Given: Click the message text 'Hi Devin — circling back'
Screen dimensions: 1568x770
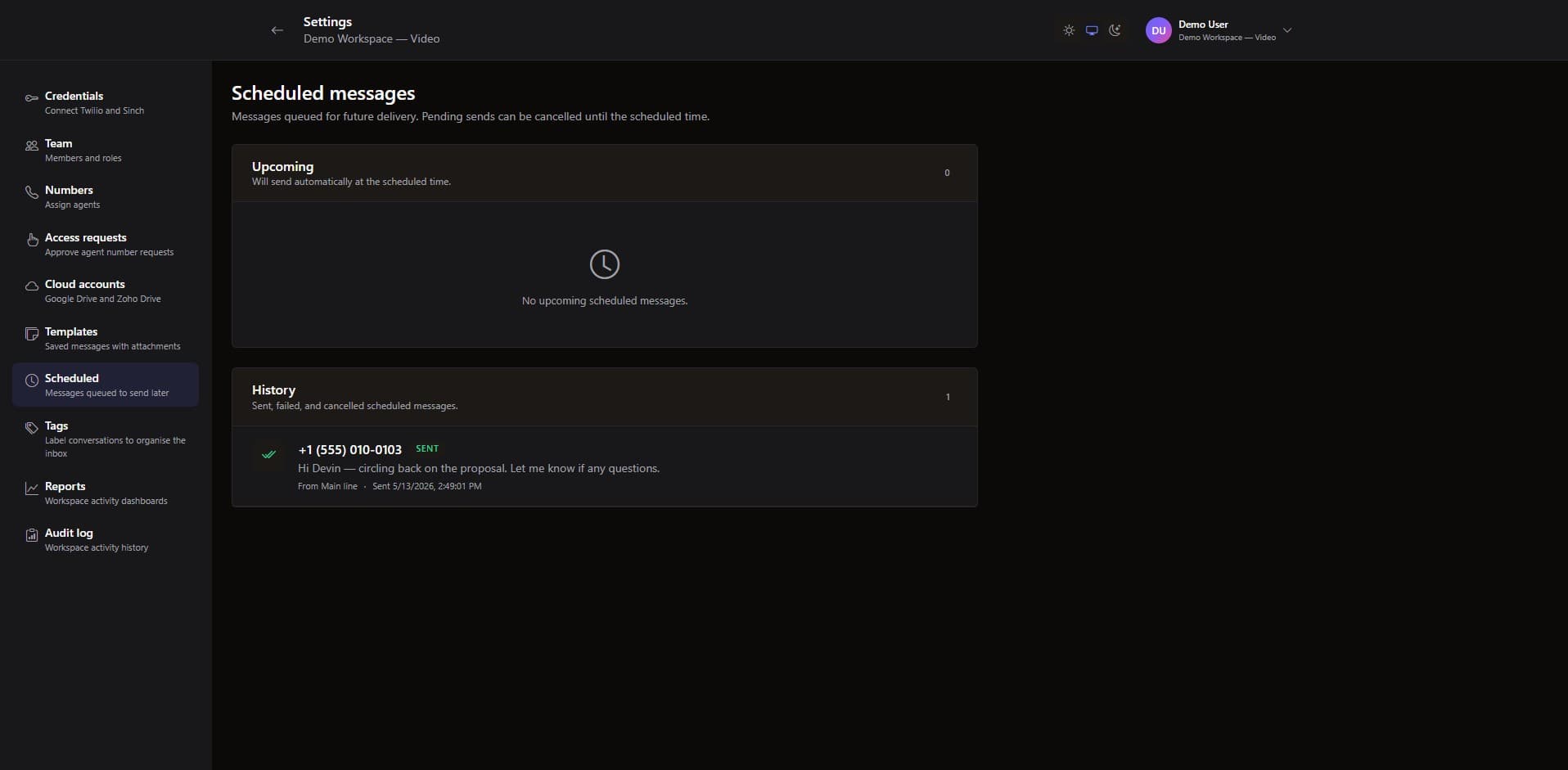Looking at the screenshot, I should click(479, 468).
